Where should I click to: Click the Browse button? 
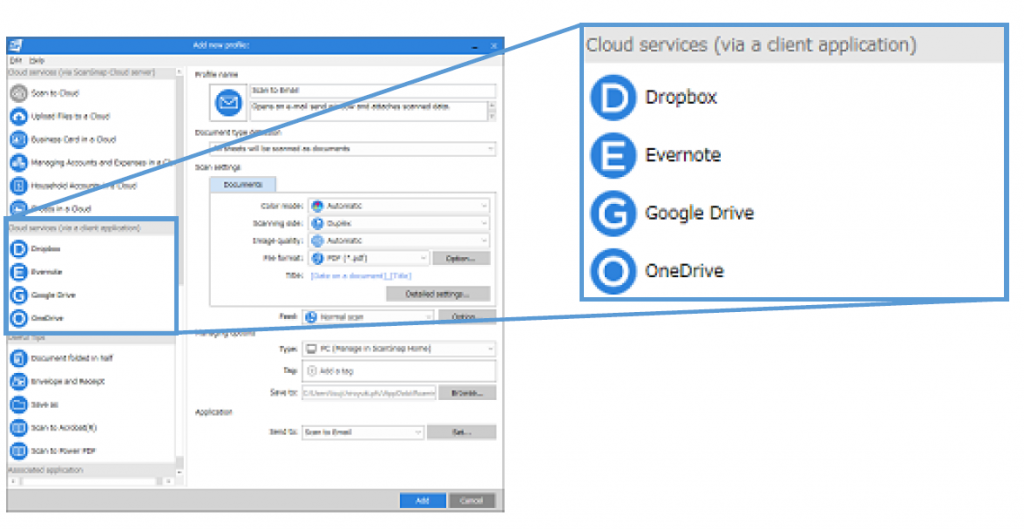[x=467, y=393]
